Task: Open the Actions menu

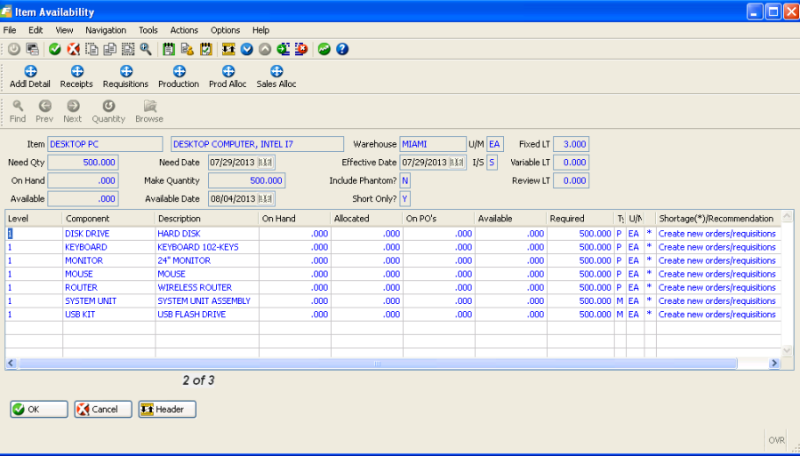Action: 184,30
